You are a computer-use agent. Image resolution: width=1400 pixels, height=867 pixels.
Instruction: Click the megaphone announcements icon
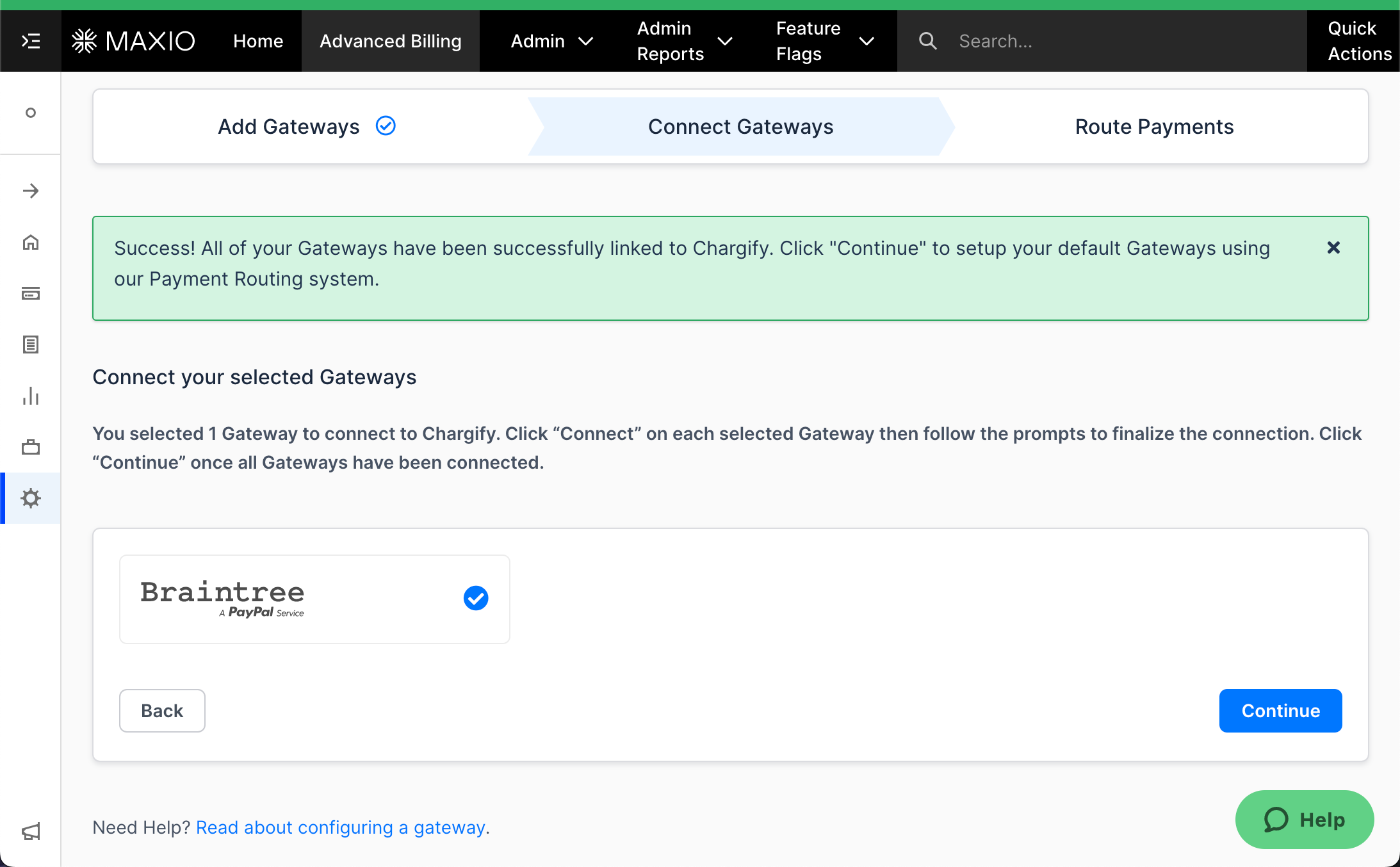31,831
